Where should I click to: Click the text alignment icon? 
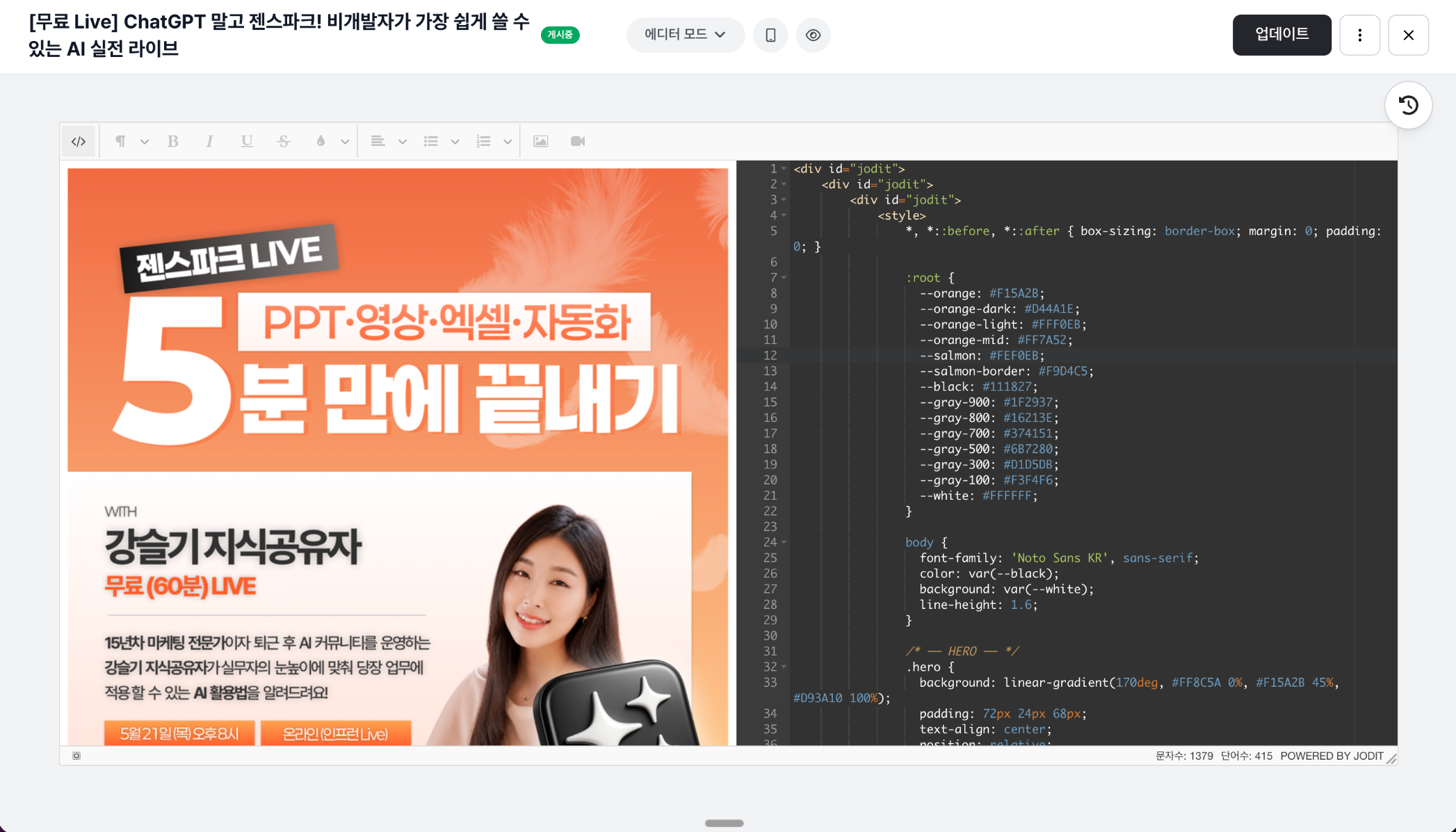pos(378,141)
